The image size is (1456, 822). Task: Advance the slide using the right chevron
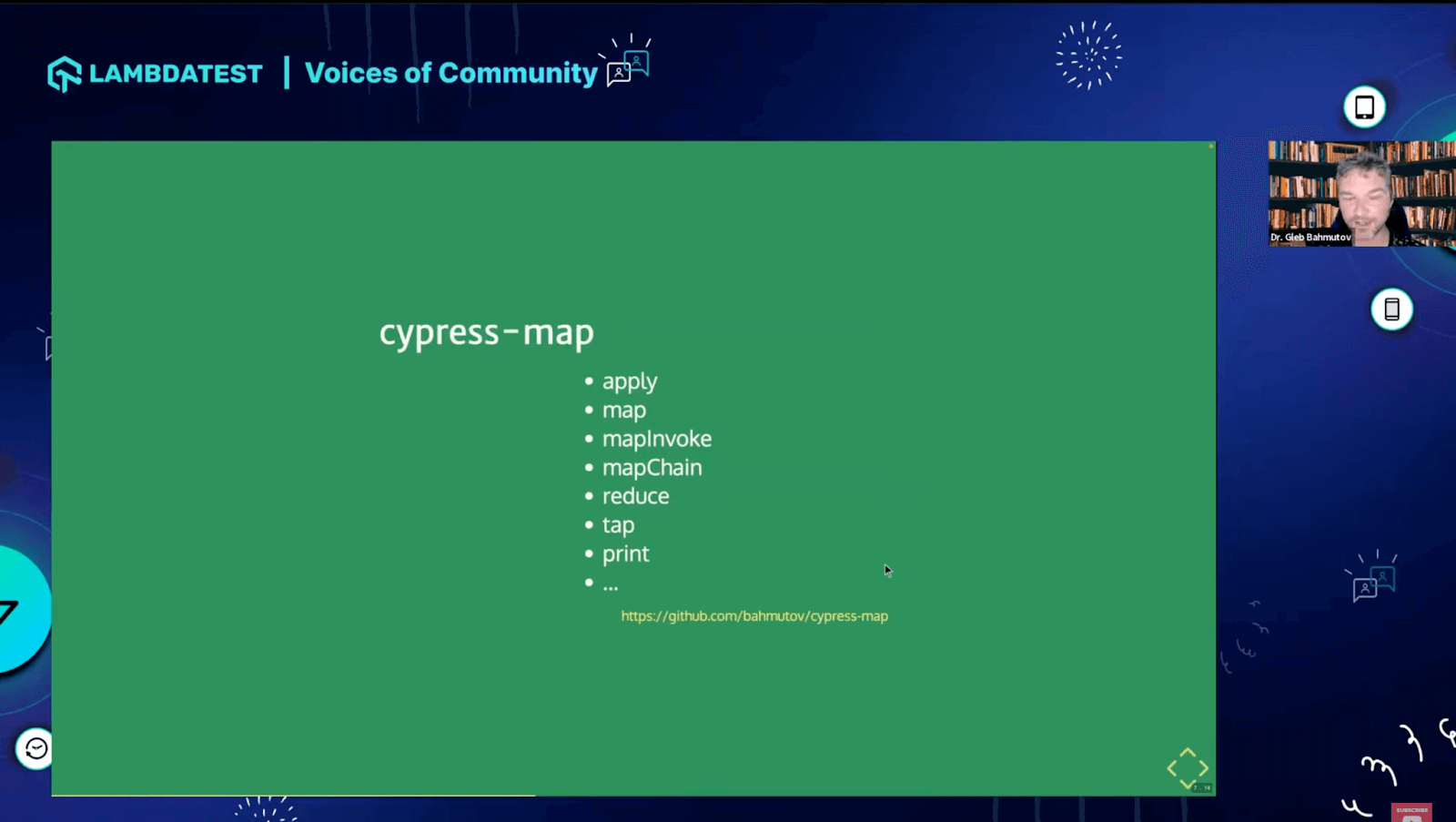point(1203,767)
